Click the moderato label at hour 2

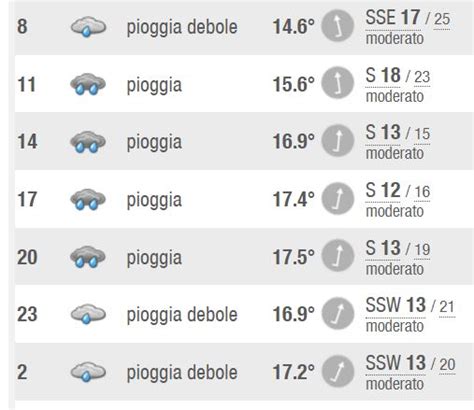(395, 384)
